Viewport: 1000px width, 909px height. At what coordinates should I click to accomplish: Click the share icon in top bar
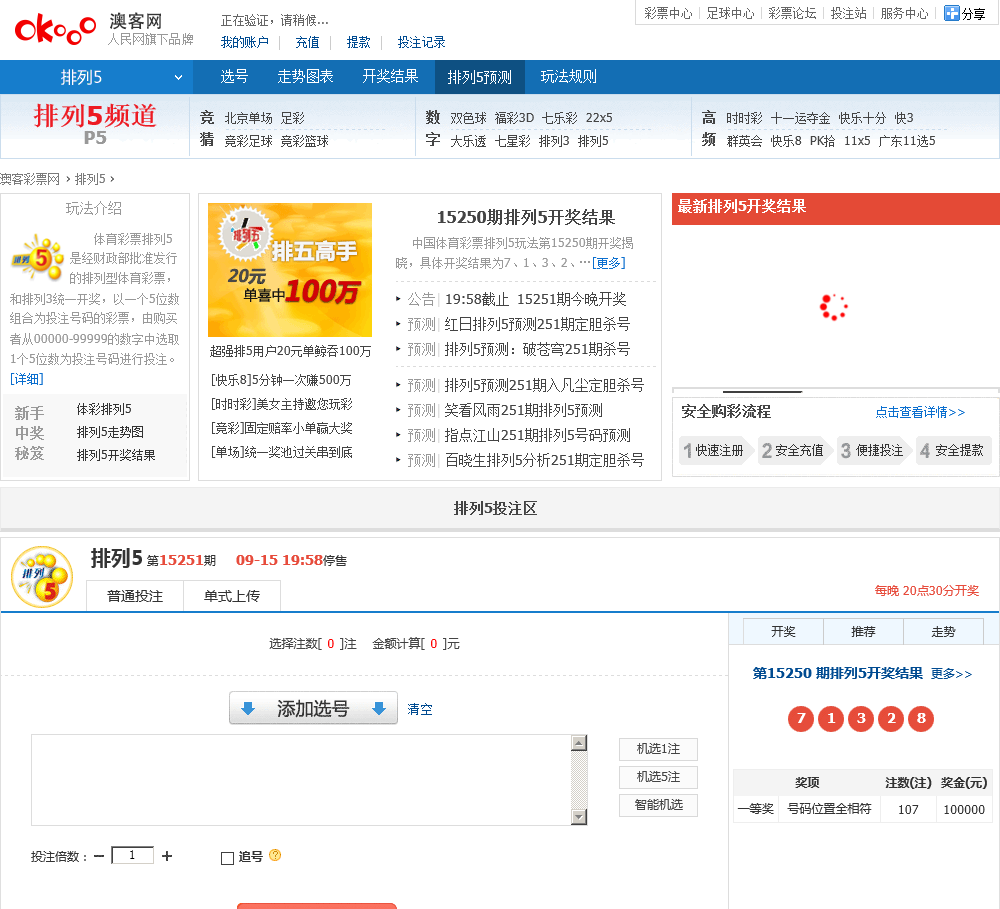[952, 13]
